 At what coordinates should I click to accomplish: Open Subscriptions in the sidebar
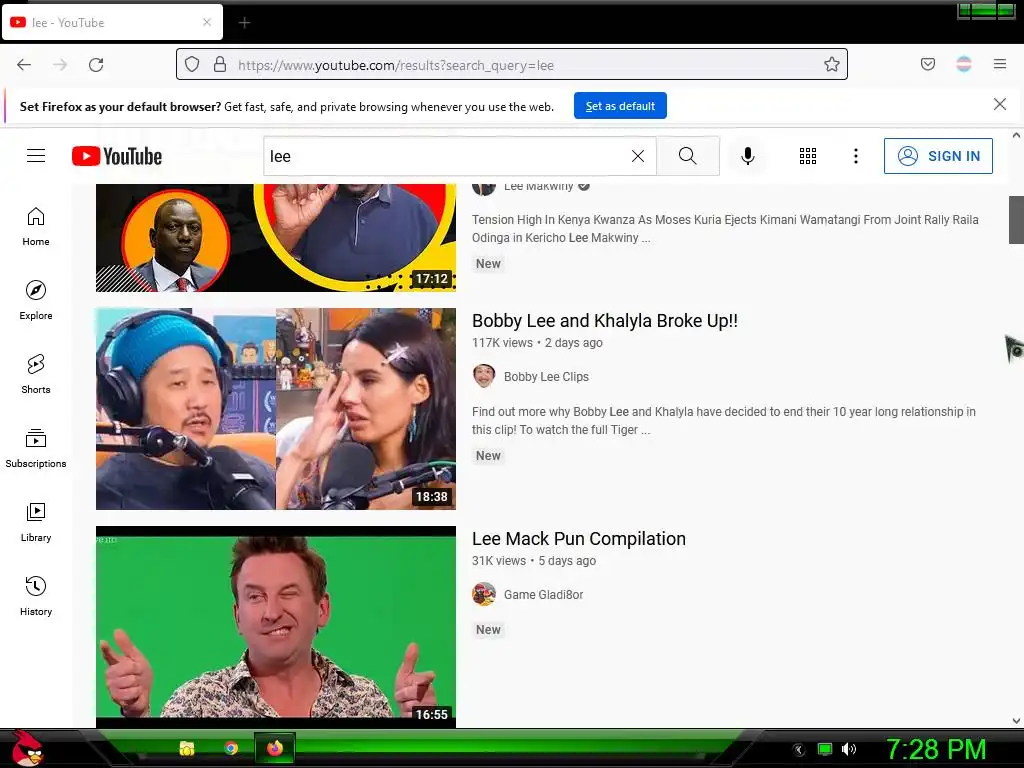(36, 449)
